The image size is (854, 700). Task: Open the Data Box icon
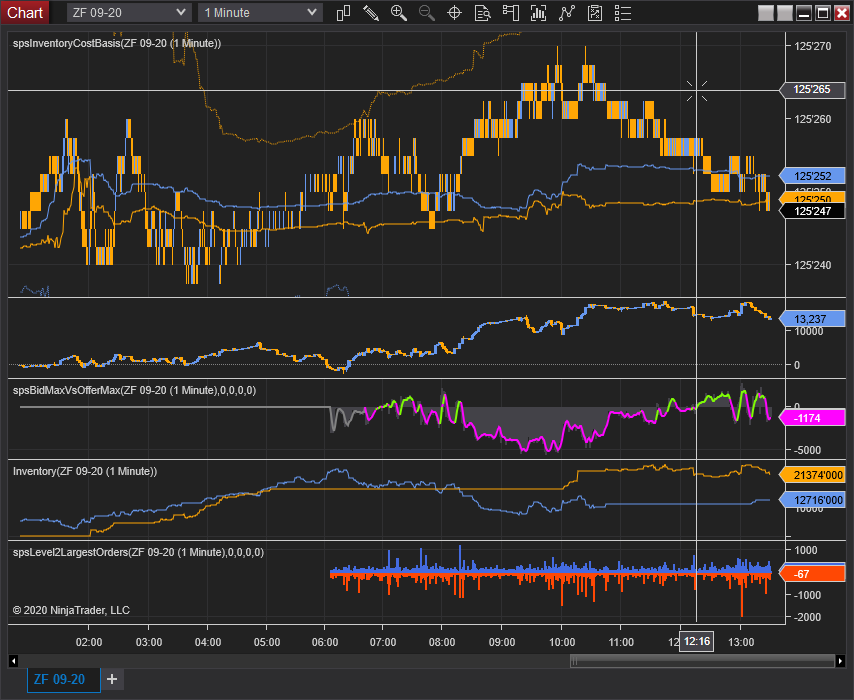(483, 13)
